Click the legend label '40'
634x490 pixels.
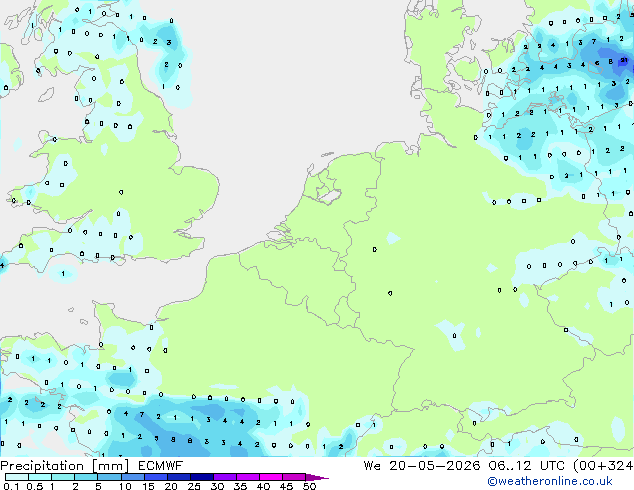[x=263, y=486]
